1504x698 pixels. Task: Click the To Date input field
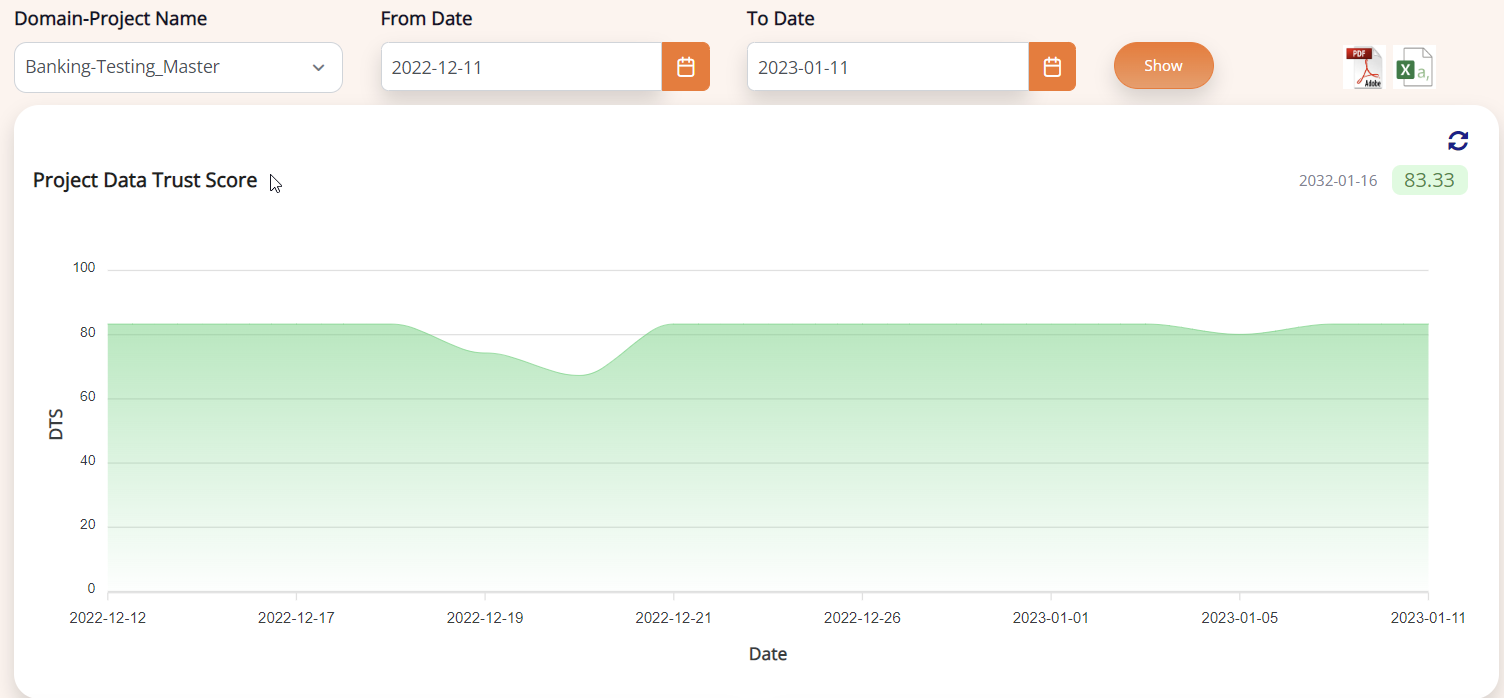[x=888, y=67]
